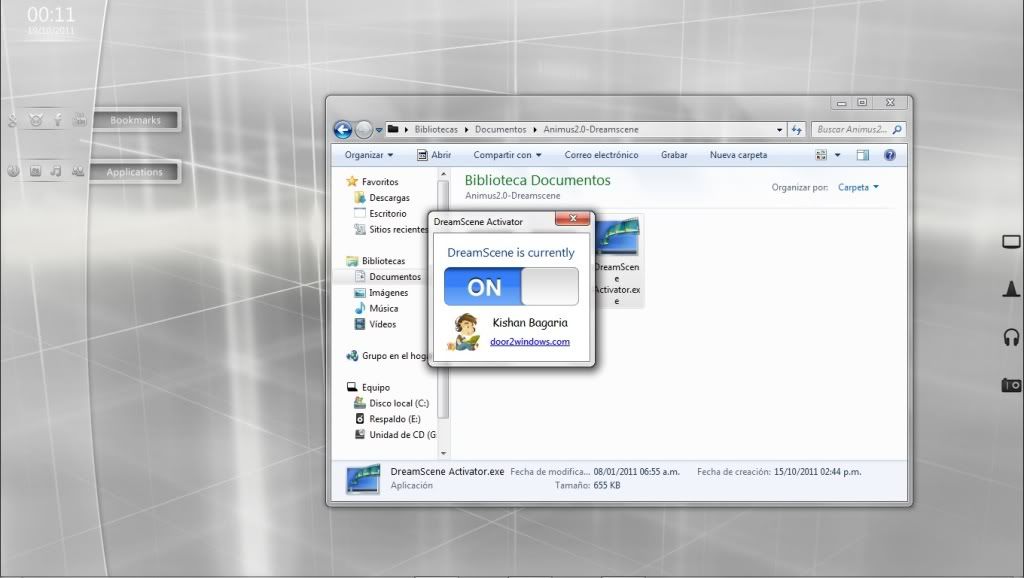Click the square picture application icon
The image size is (1024, 578).
[x=35, y=171]
